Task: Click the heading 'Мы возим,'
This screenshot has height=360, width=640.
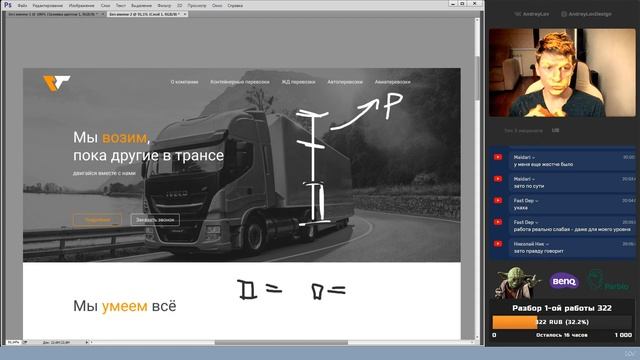Action: click(x=111, y=138)
